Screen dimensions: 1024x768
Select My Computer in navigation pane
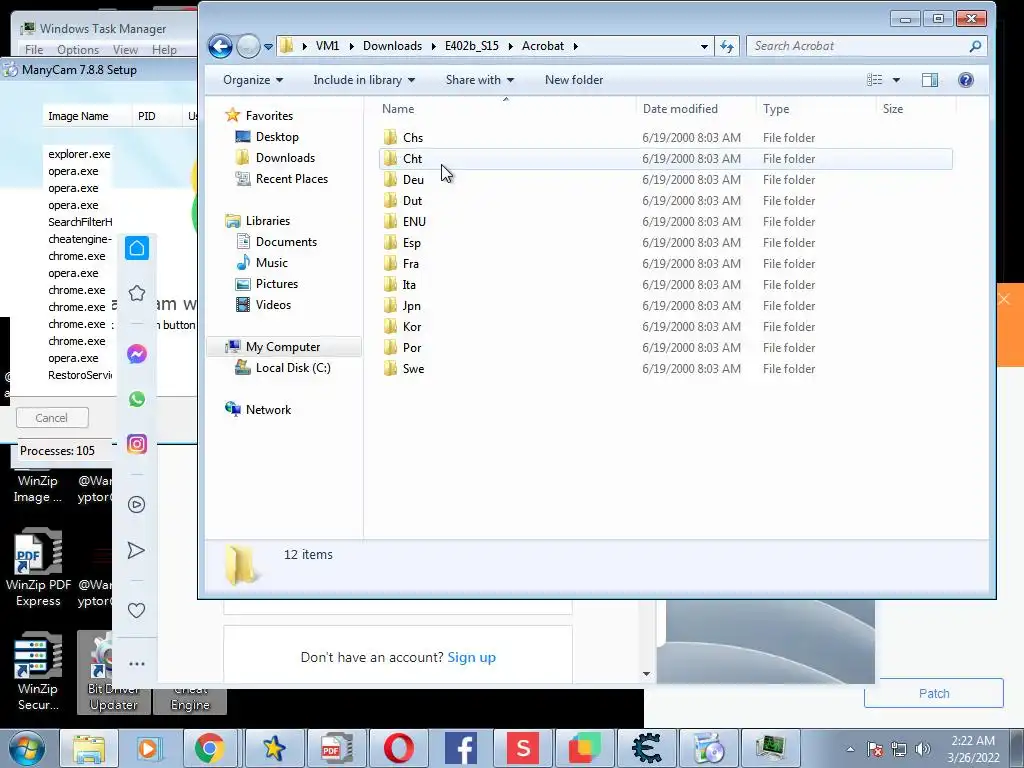click(x=282, y=347)
